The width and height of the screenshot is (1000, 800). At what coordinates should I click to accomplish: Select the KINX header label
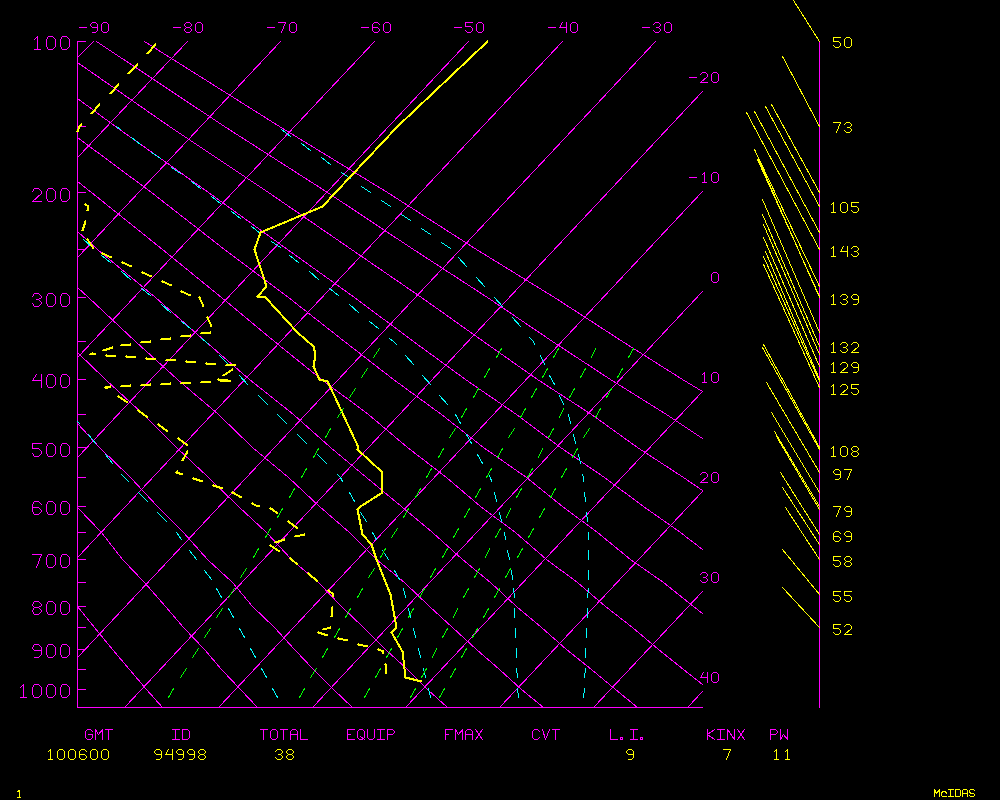point(726,735)
